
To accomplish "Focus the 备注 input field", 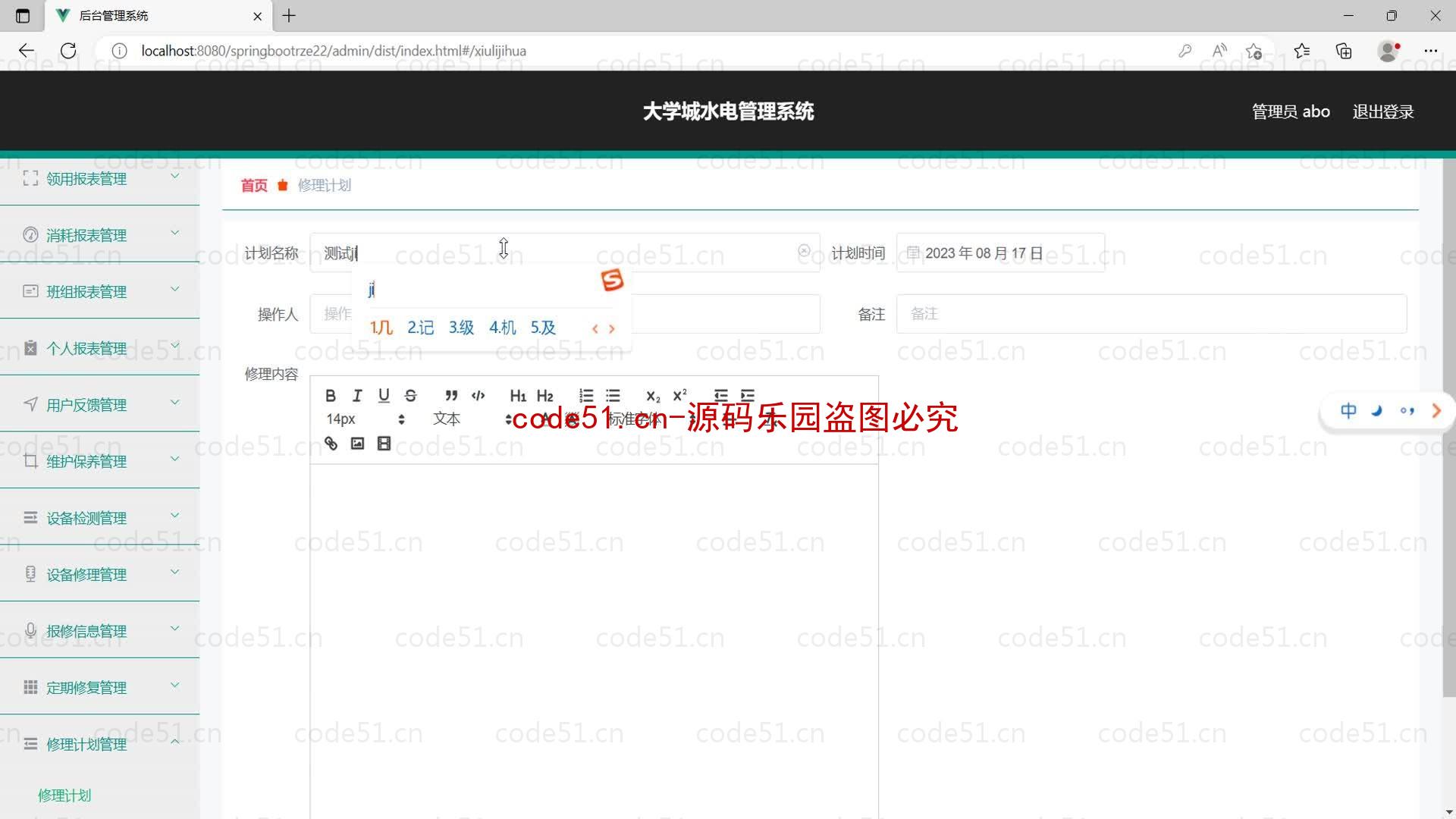I will click(1151, 314).
